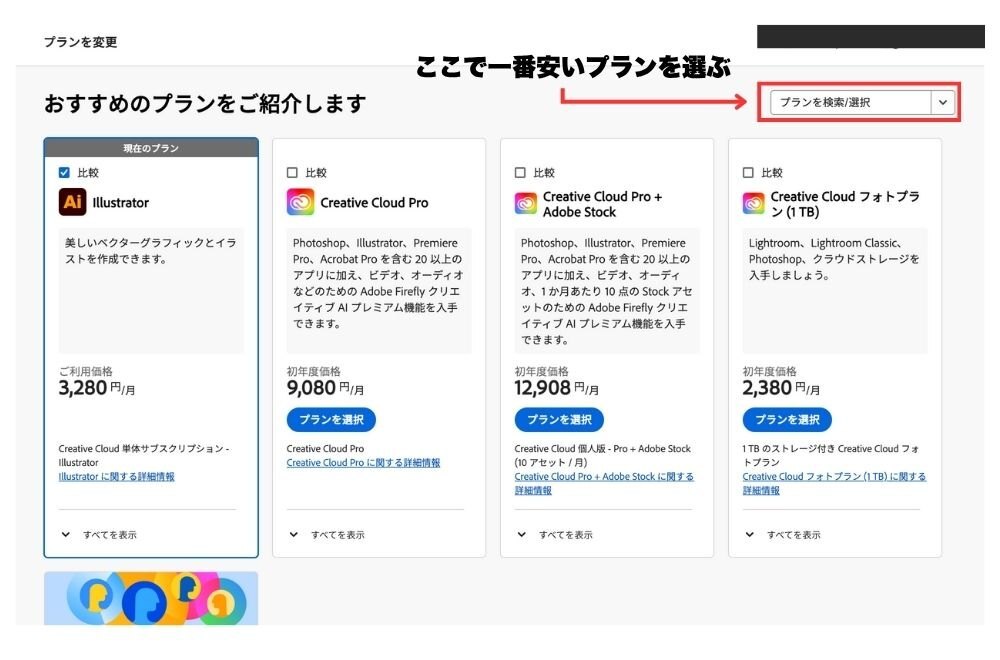This screenshot has width=1000, height=660.
Task: Uncheck the 比較 checkbox on the Illustrator card
Action: click(64, 172)
